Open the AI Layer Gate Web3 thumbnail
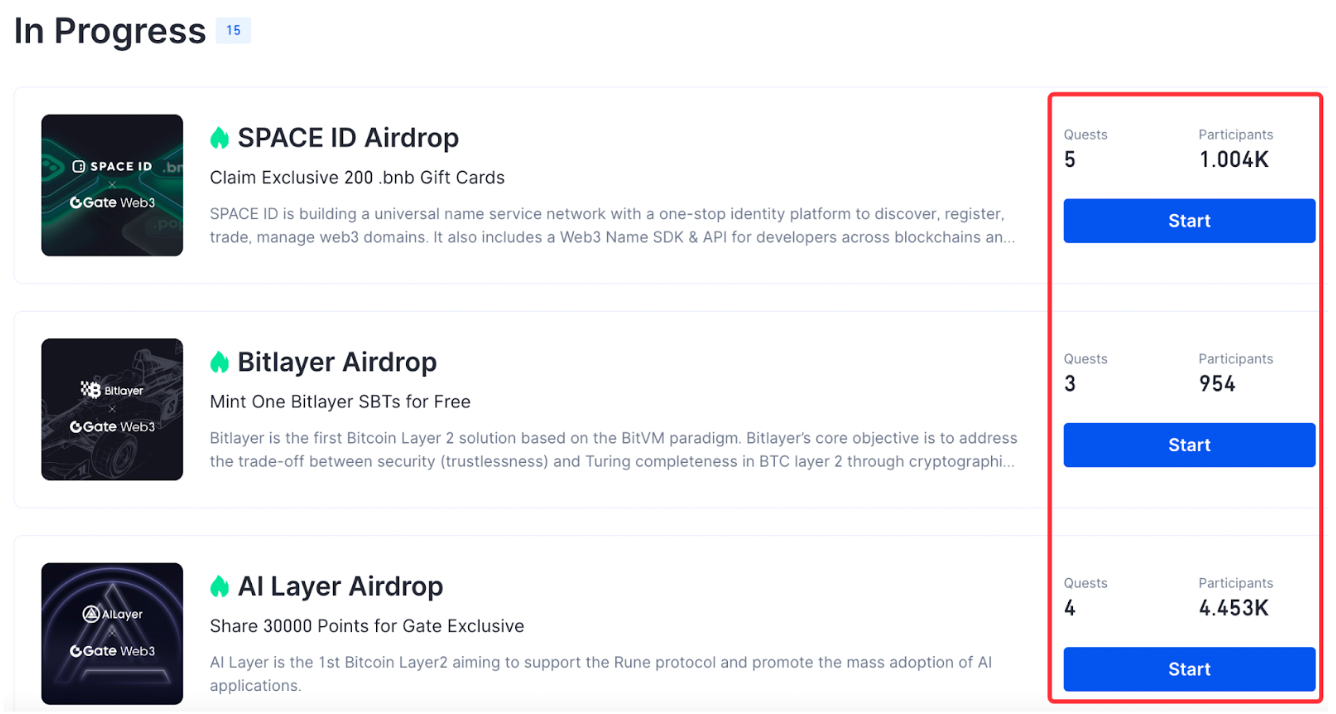 [x=112, y=633]
